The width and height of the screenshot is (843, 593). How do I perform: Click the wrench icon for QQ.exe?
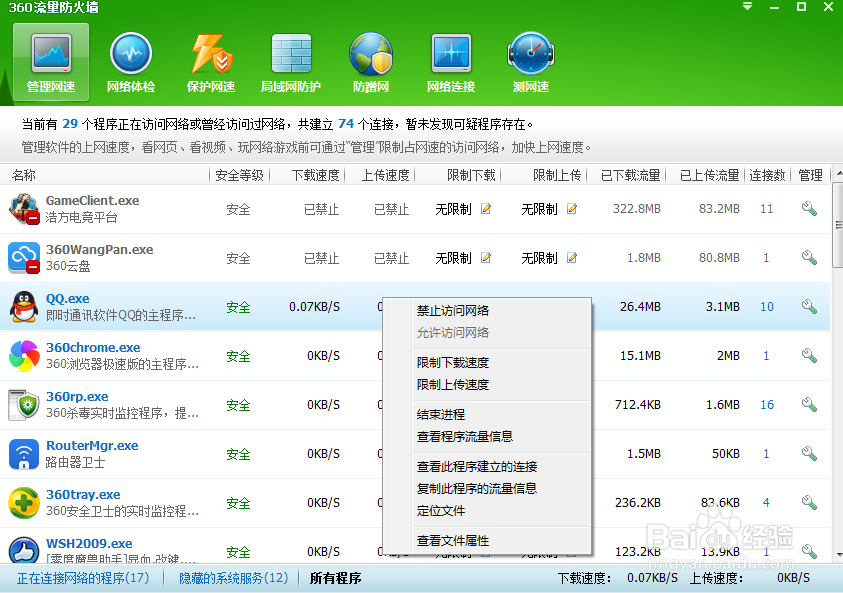tap(809, 306)
